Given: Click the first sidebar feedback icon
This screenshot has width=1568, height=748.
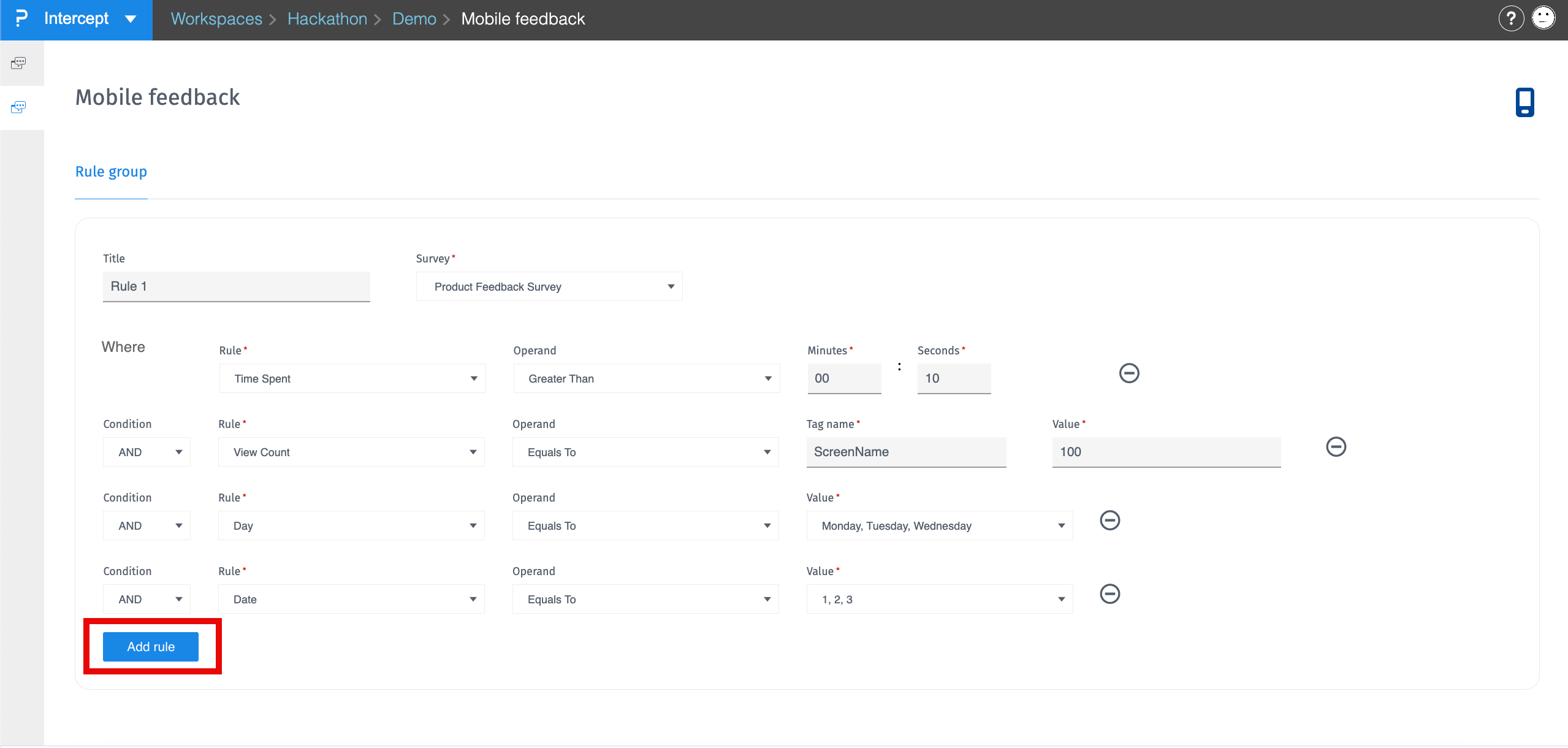Looking at the screenshot, I should (18, 63).
